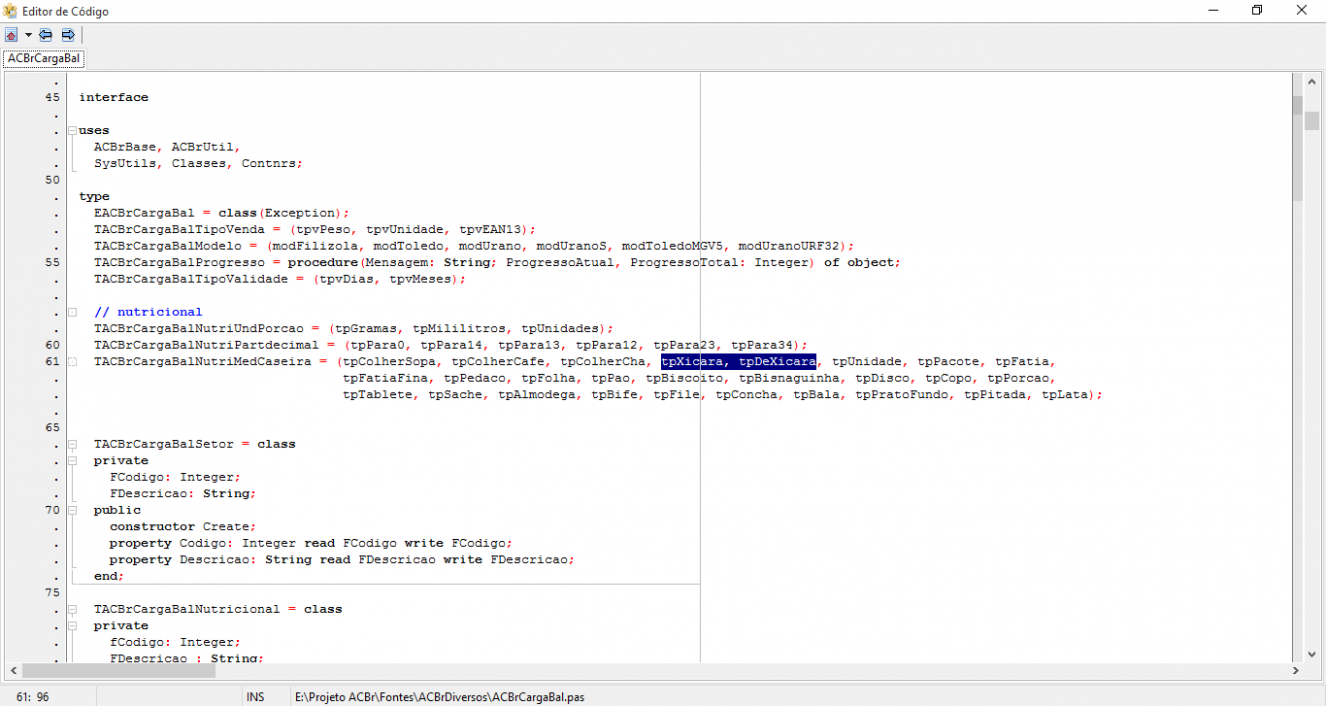Select the ACBrCargaBal editor tab
The width and height of the screenshot is (1326, 706).
pyautogui.click(x=43, y=59)
